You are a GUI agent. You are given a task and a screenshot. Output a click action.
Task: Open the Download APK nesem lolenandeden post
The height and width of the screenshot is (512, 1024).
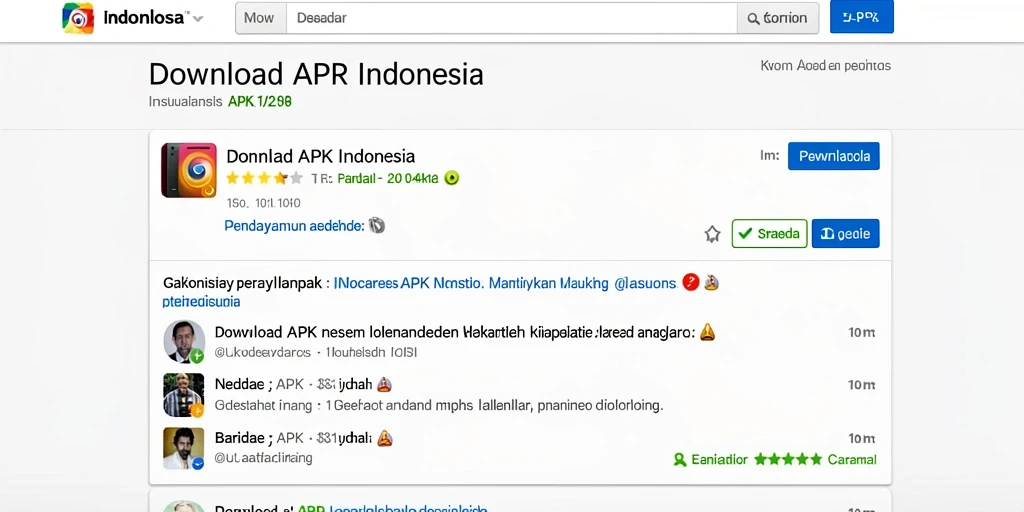pyautogui.click(x=454, y=332)
